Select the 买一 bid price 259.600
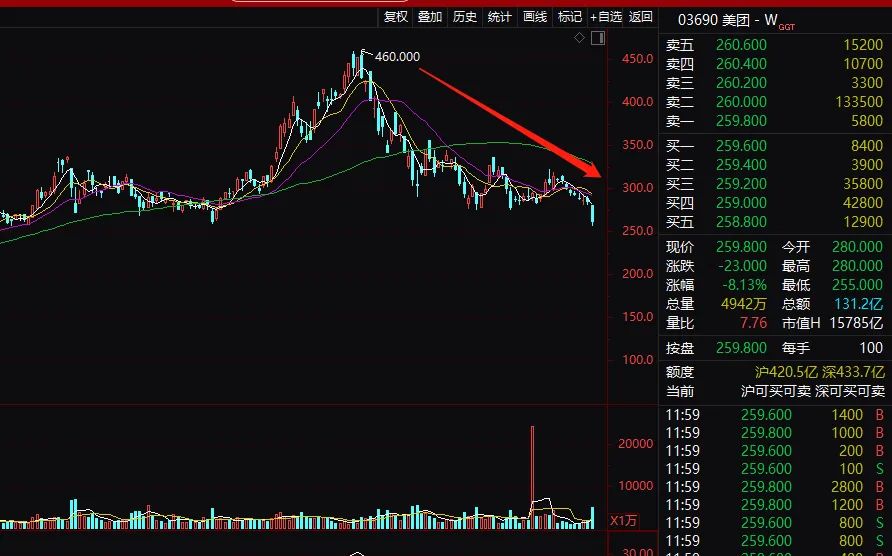The image size is (892, 556). [x=741, y=146]
